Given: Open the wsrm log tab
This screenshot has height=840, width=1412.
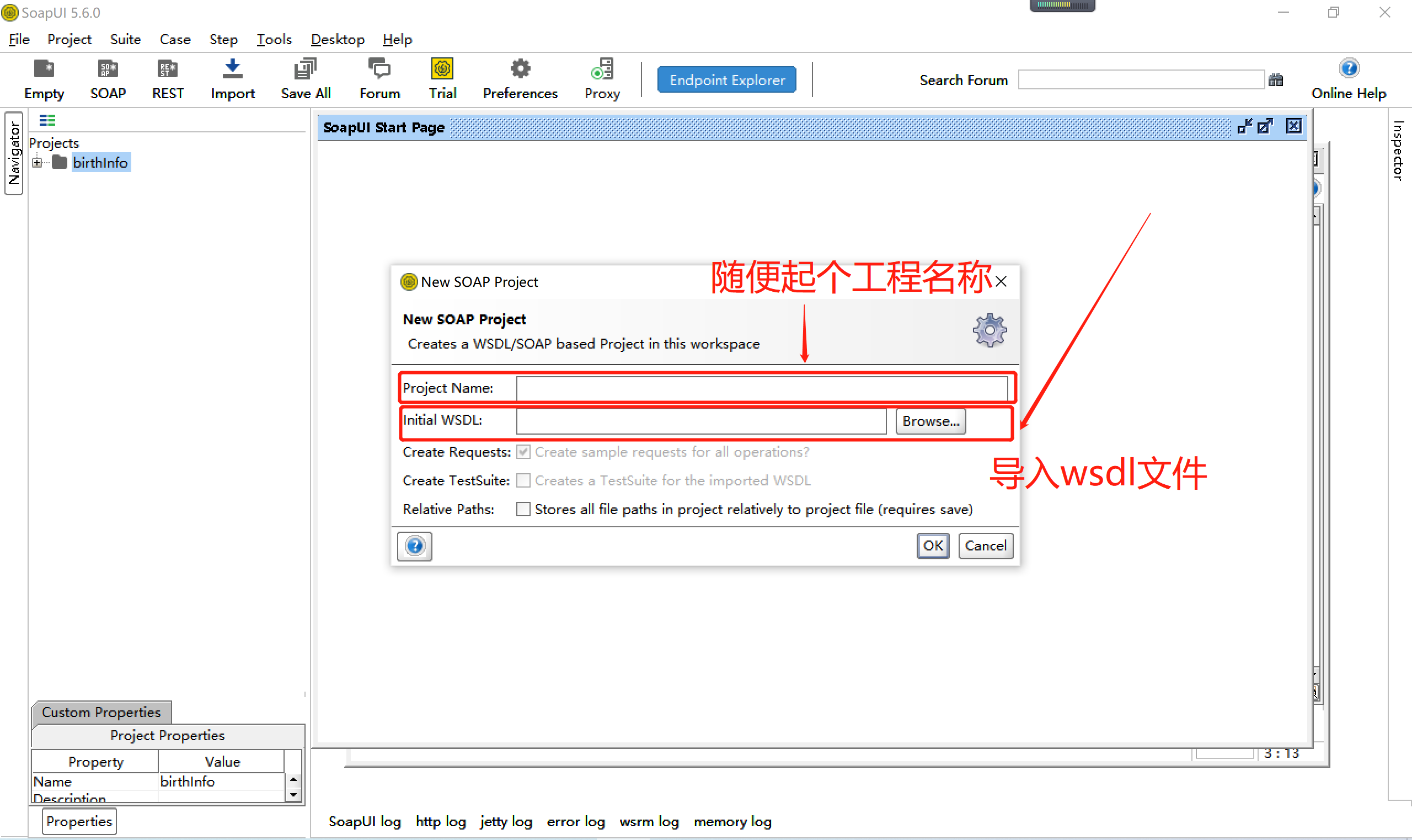Looking at the screenshot, I should (649, 821).
